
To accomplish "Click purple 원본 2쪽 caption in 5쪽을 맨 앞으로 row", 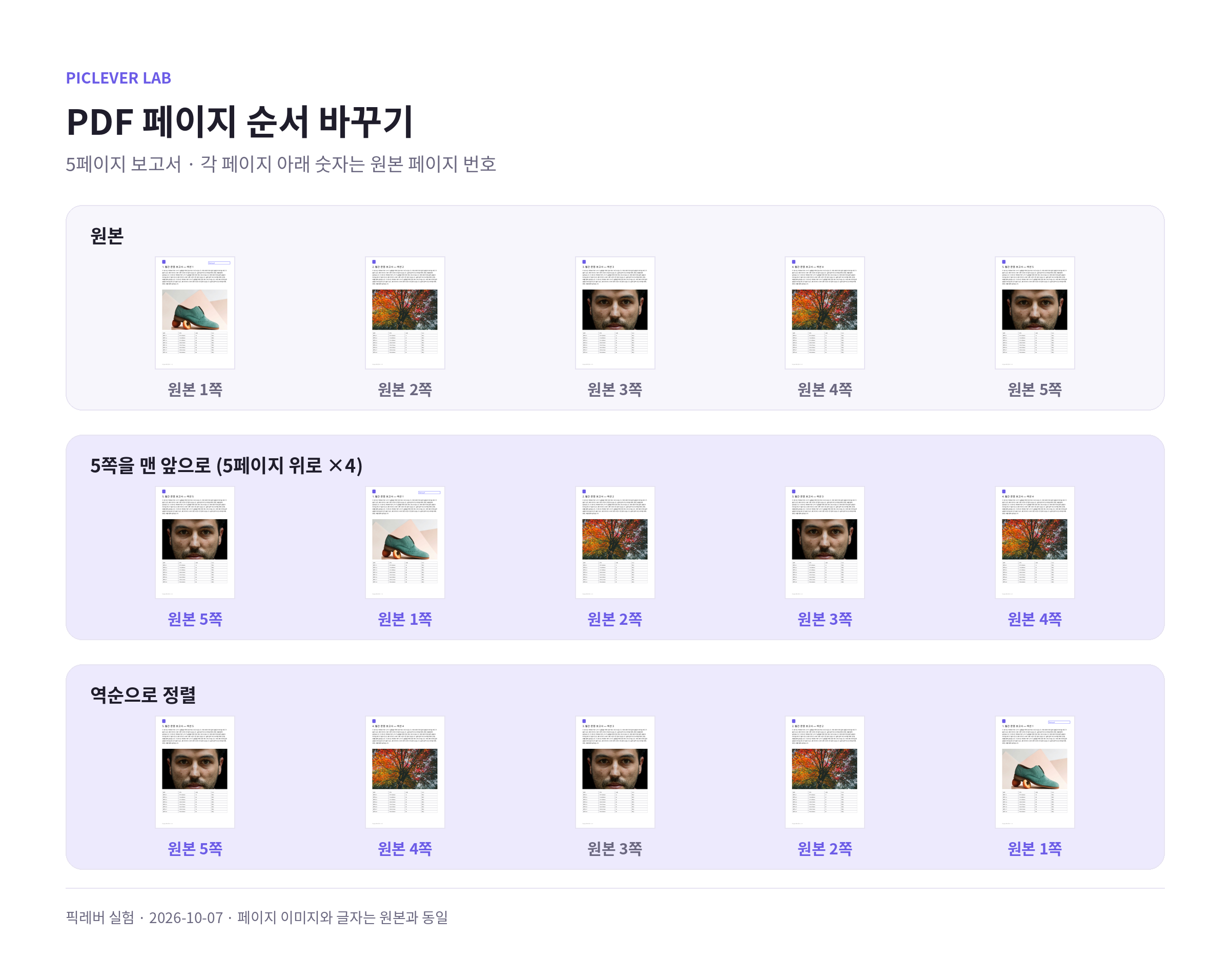I will (x=615, y=619).
